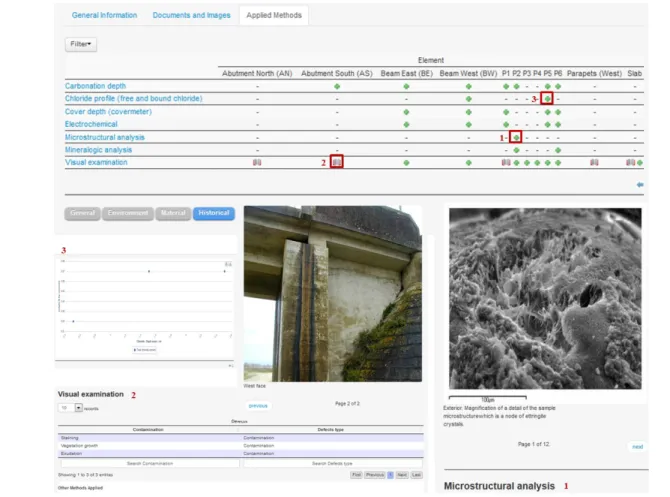Open Electrochemical marker for Beam West

click(x=469, y=124)
